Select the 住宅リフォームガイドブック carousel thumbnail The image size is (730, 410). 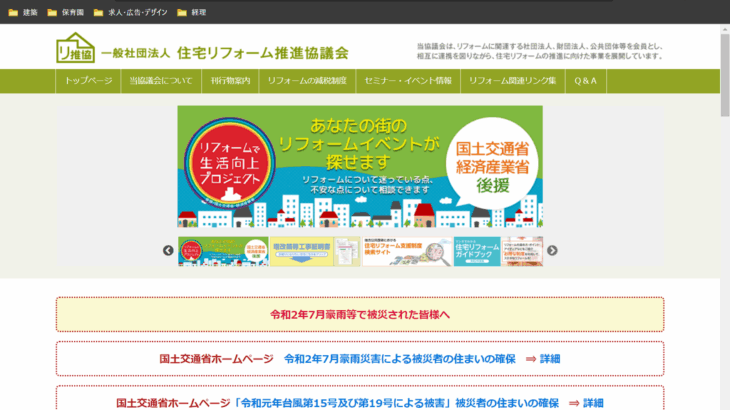coord(476,251)
